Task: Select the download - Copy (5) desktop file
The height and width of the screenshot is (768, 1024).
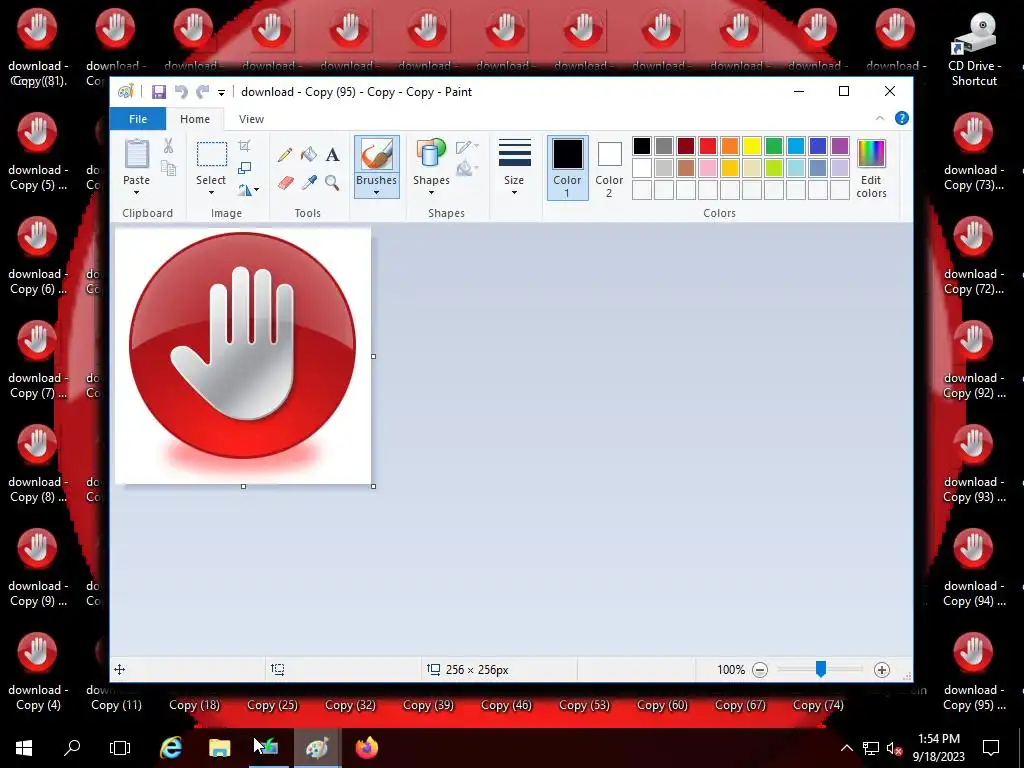Action: pyautogui.click(x=37, y=153)
